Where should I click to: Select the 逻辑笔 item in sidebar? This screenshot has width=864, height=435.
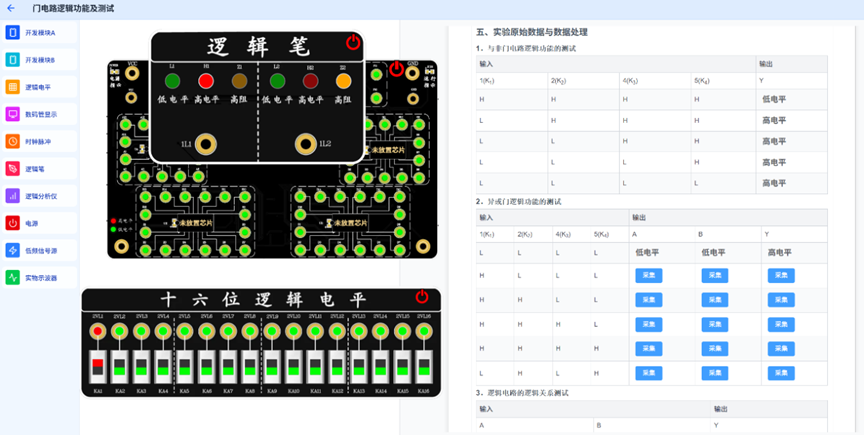coord(38,169)
